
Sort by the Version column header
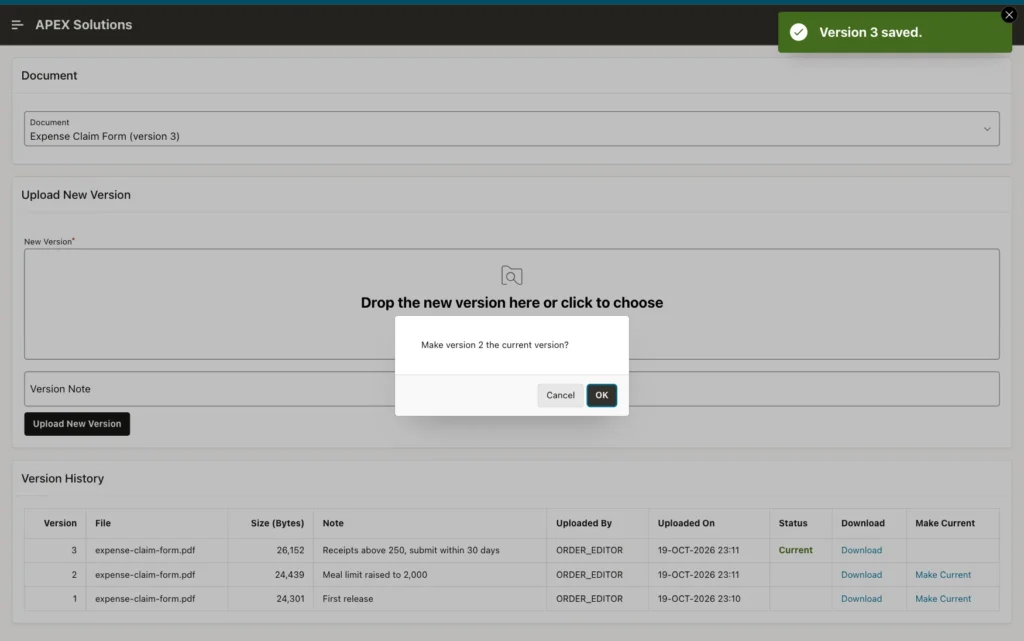click(x=60, y=523)
